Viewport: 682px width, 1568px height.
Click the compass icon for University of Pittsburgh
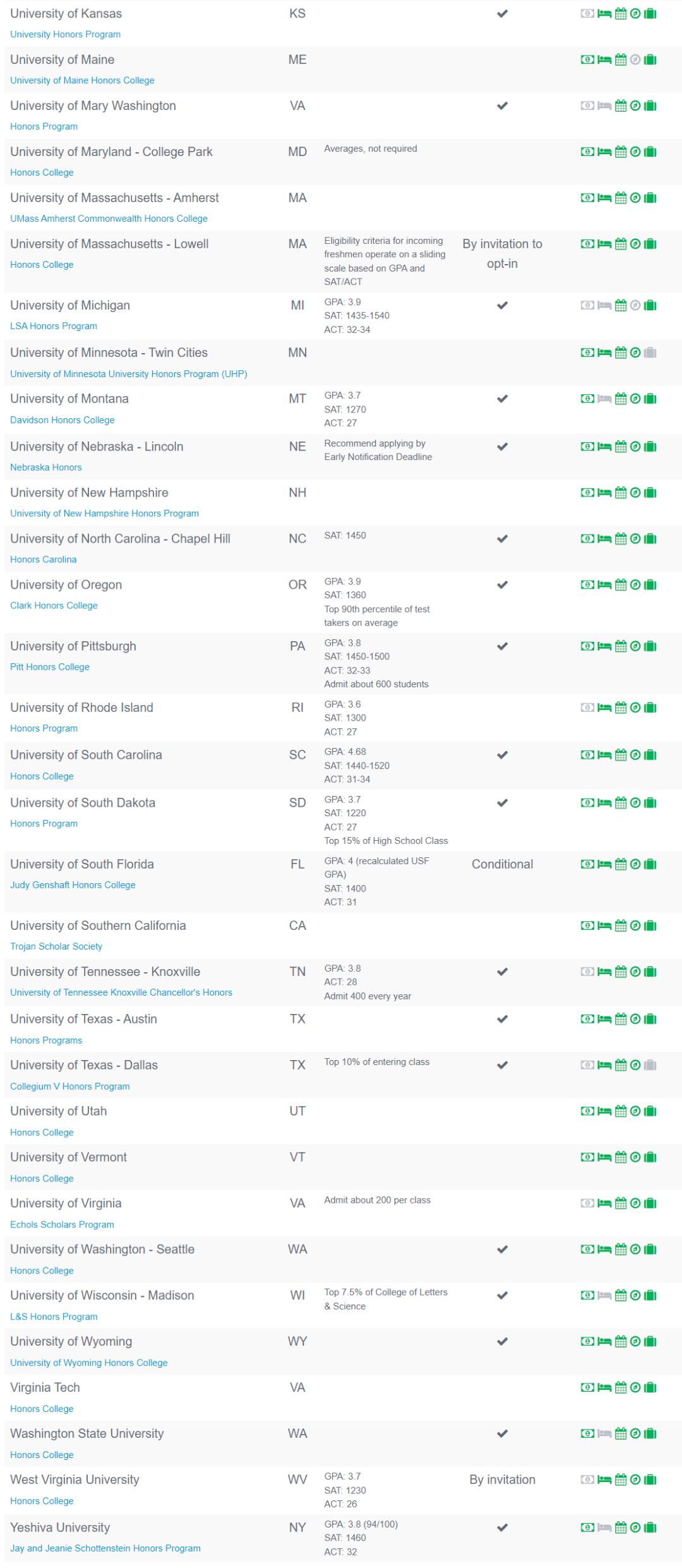click(635, 646)
